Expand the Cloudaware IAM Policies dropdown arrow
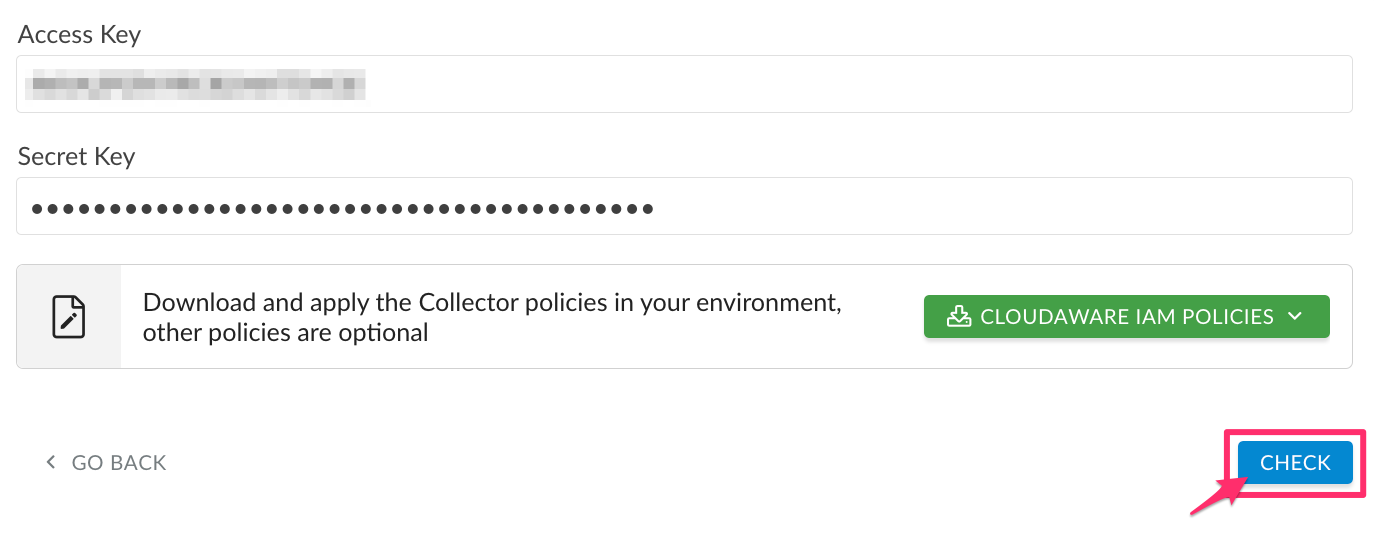Screen dimensions: 1374x556 [1296, 316]
